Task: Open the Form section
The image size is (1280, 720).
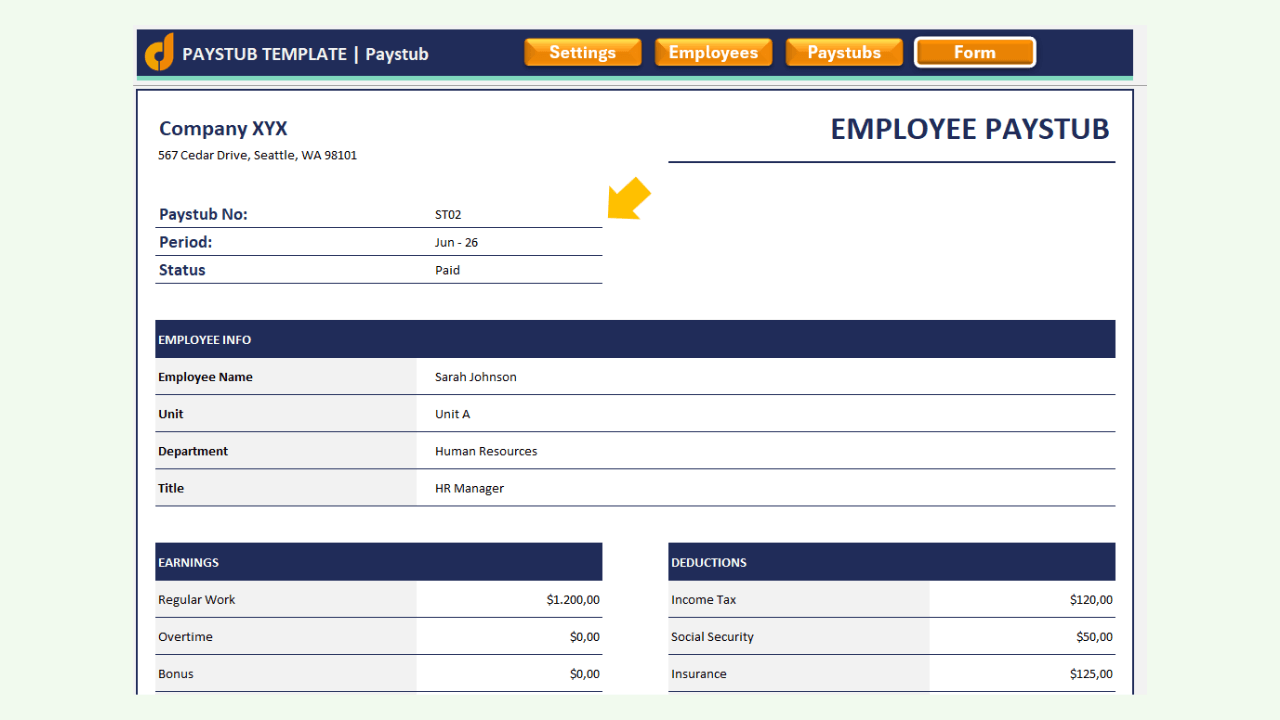Action: [x=975, y=52]
